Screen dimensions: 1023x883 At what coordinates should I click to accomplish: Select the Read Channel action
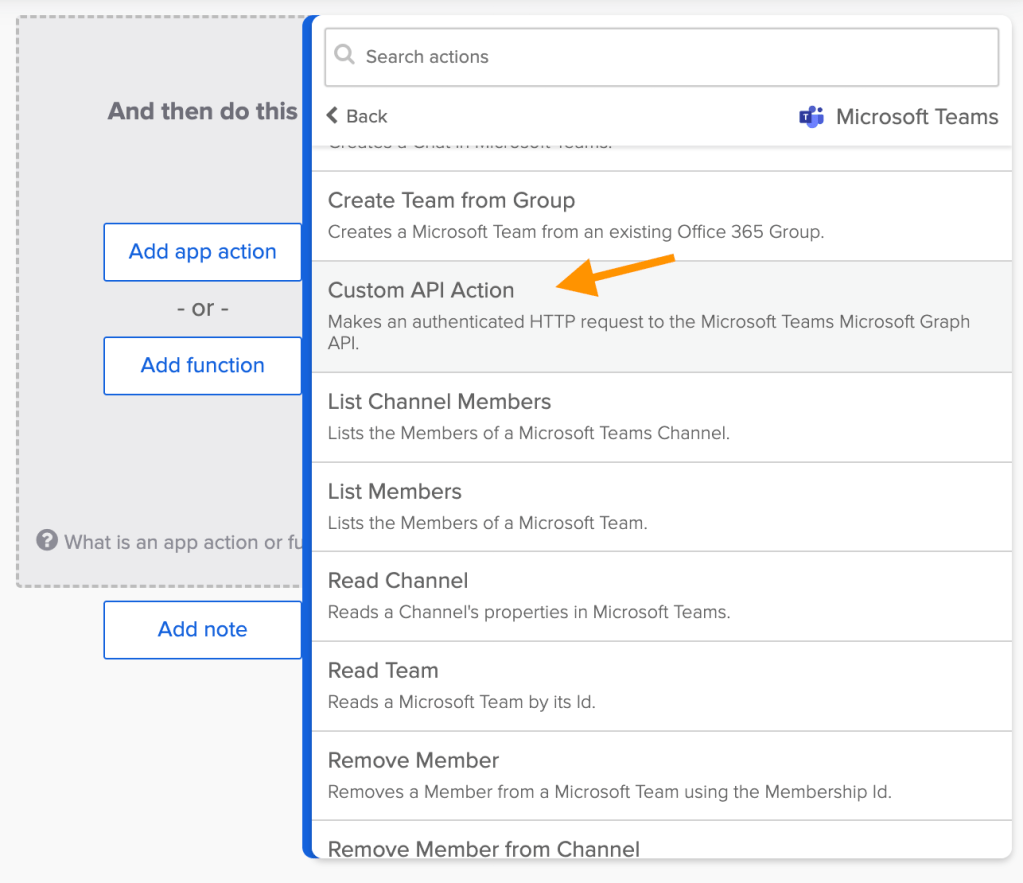(x=660, y=596)
